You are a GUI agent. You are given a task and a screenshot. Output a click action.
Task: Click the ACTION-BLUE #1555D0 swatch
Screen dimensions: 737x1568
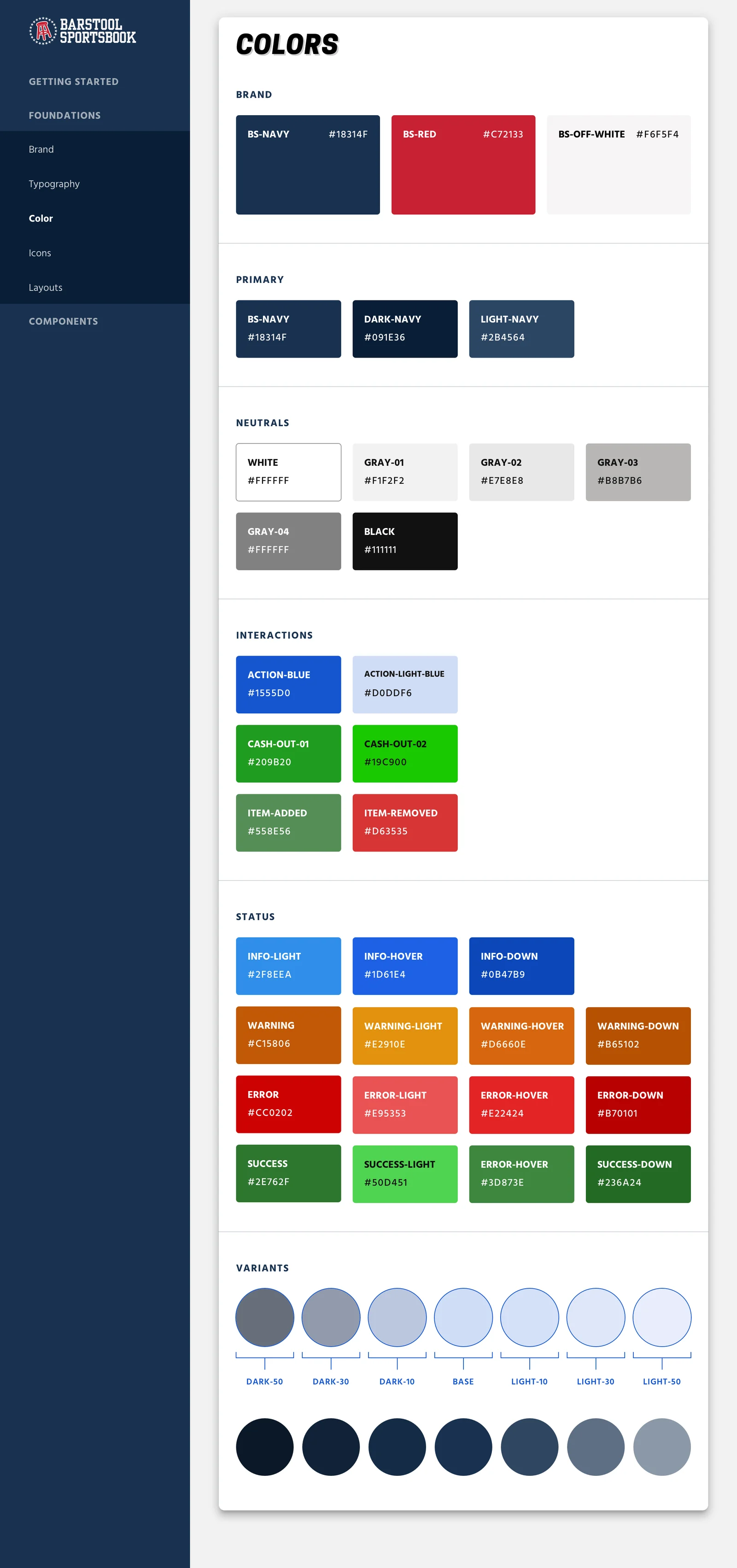pyautogui.click(x=288, y=684)
